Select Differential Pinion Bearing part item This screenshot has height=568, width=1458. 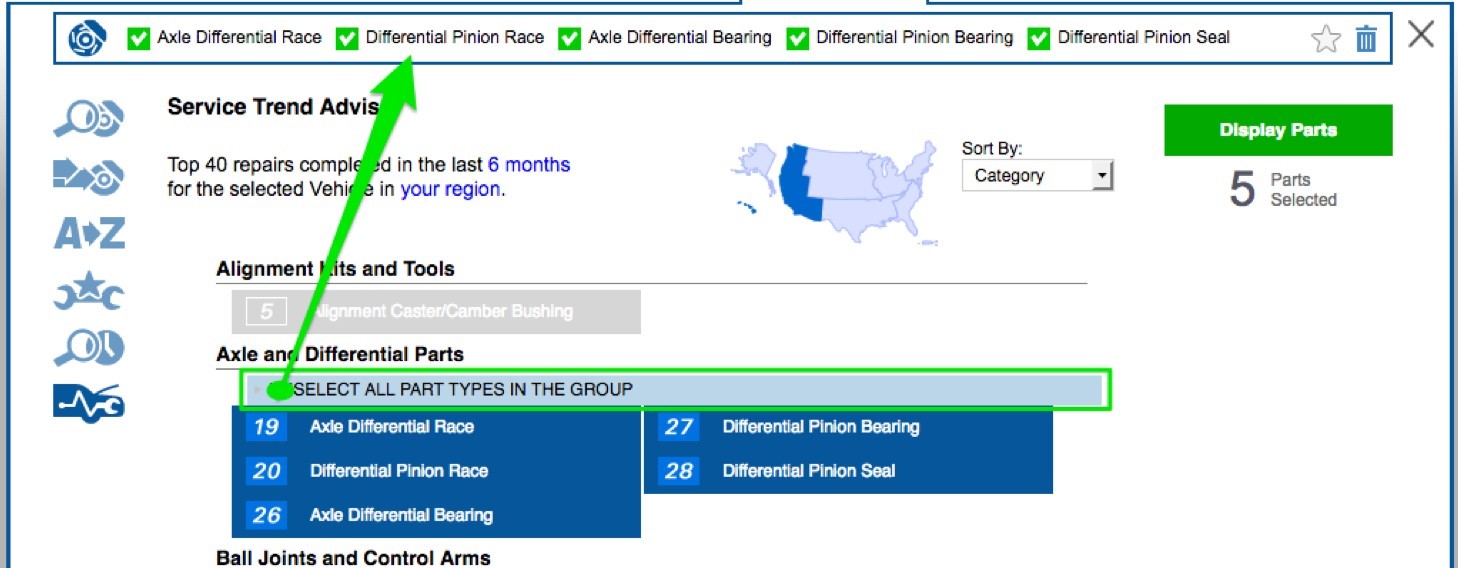tap(820, 427)
